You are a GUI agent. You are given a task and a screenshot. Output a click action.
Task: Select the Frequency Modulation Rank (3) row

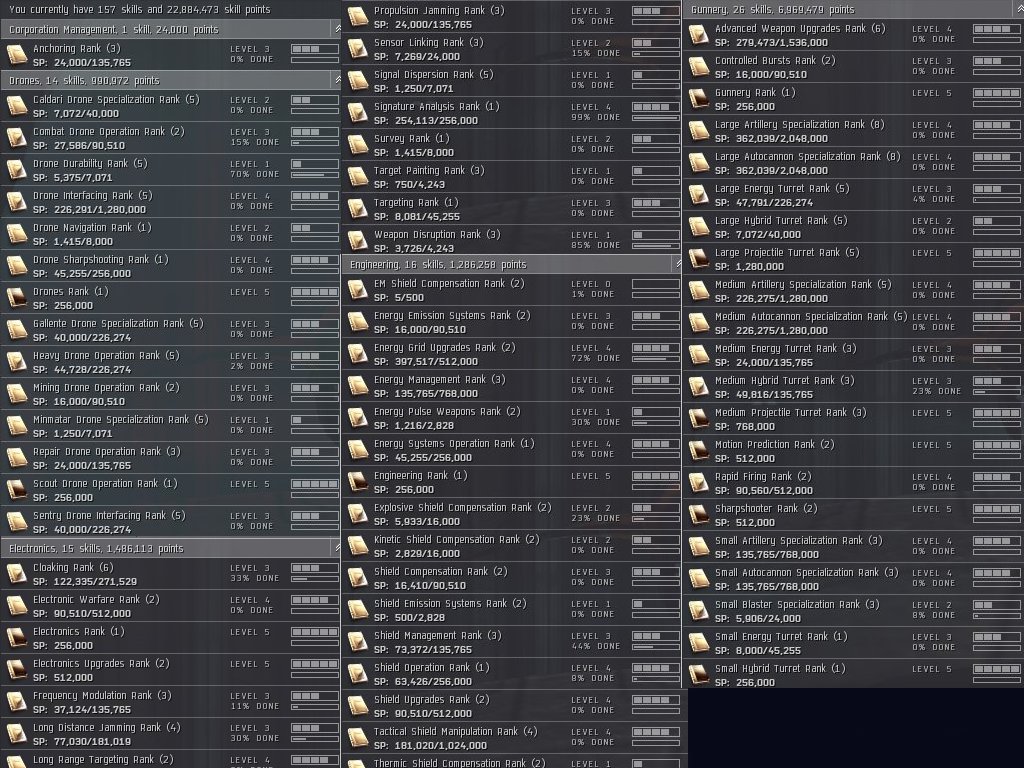point(170,702)
